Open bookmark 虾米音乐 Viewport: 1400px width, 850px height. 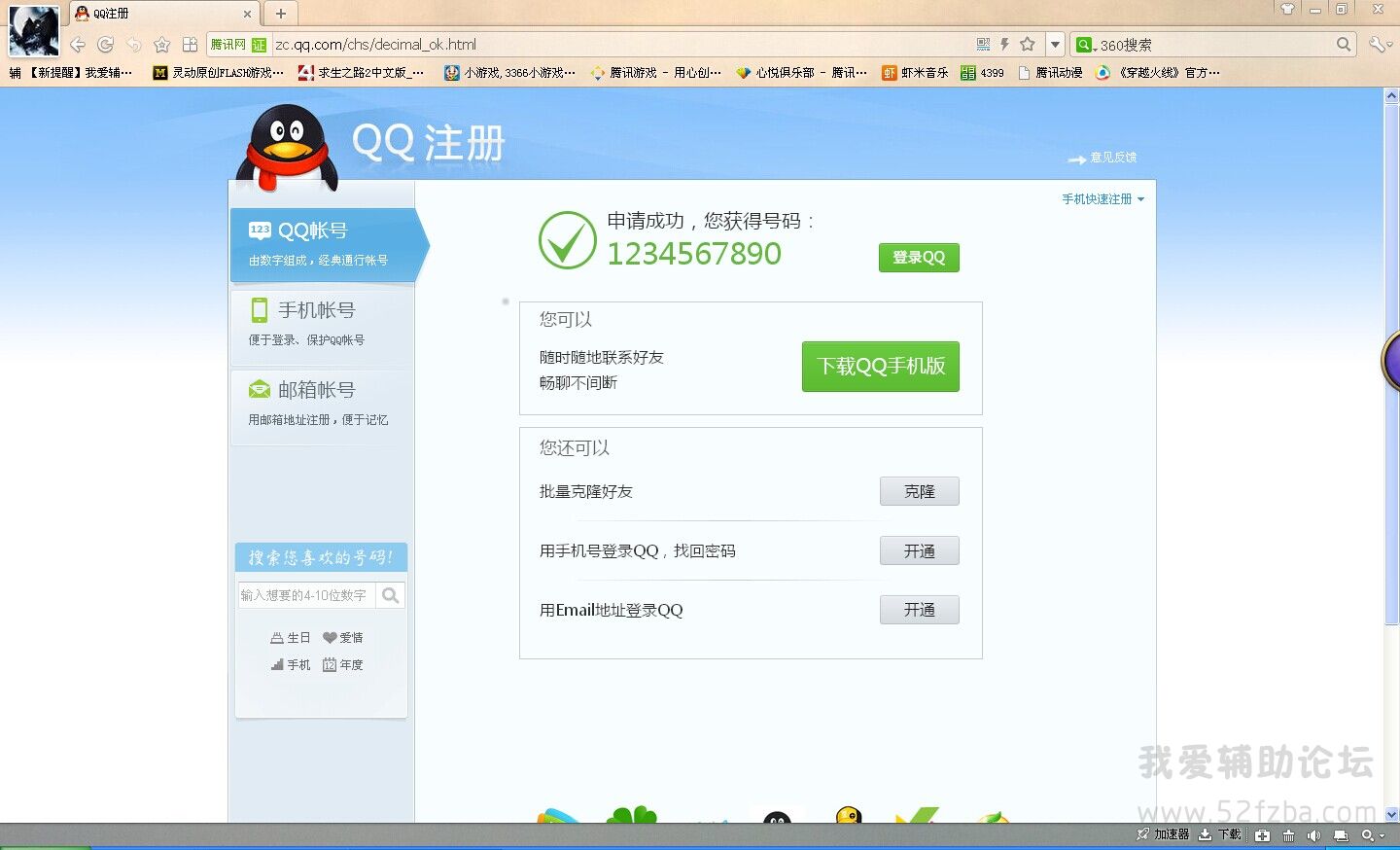coord(915,73)
